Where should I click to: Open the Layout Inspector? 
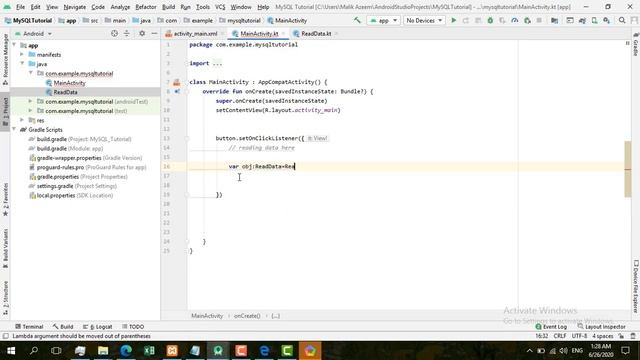[x=601, y=327]
